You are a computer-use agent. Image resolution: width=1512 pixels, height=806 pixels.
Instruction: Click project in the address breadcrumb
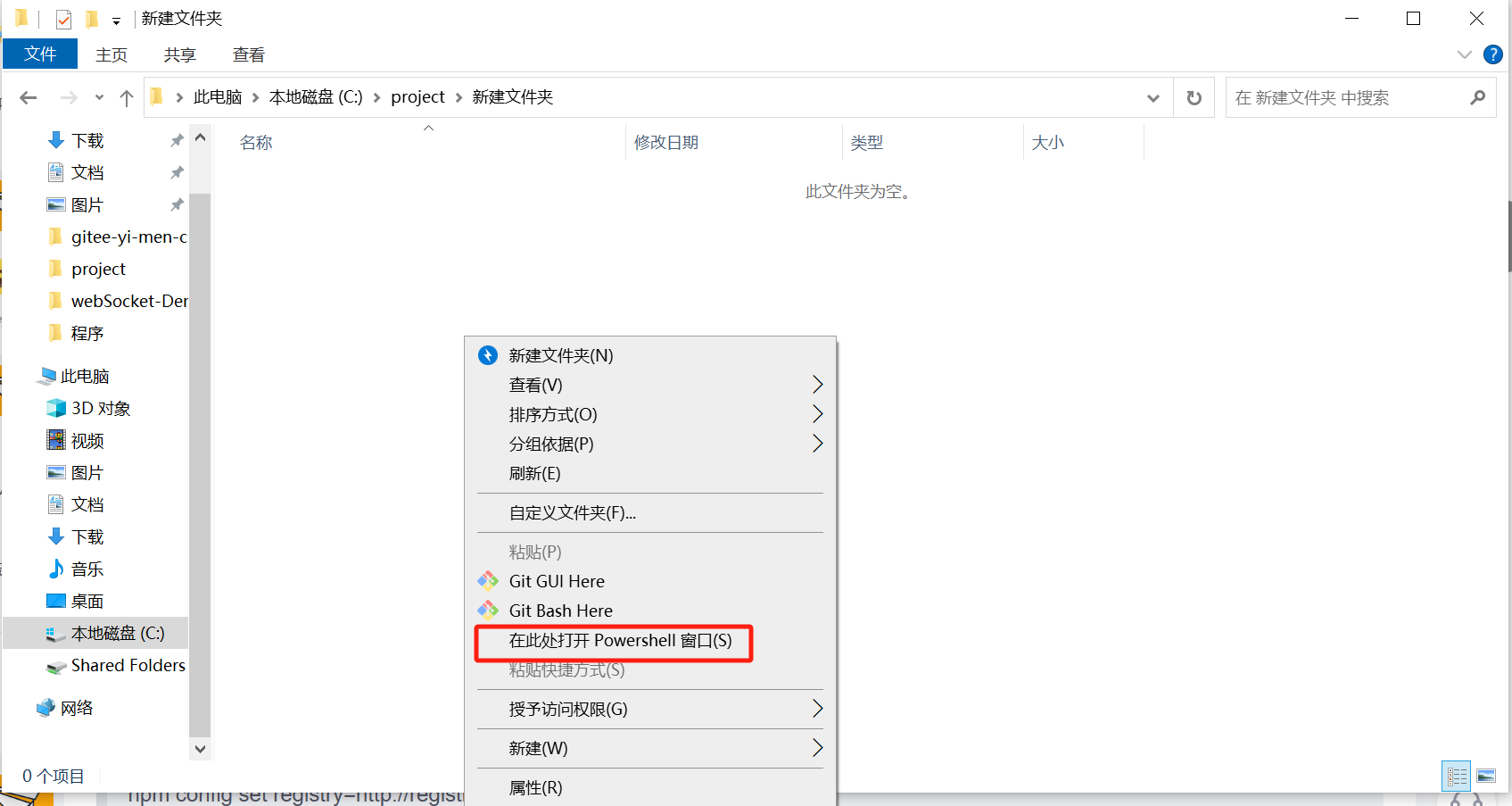417,97
